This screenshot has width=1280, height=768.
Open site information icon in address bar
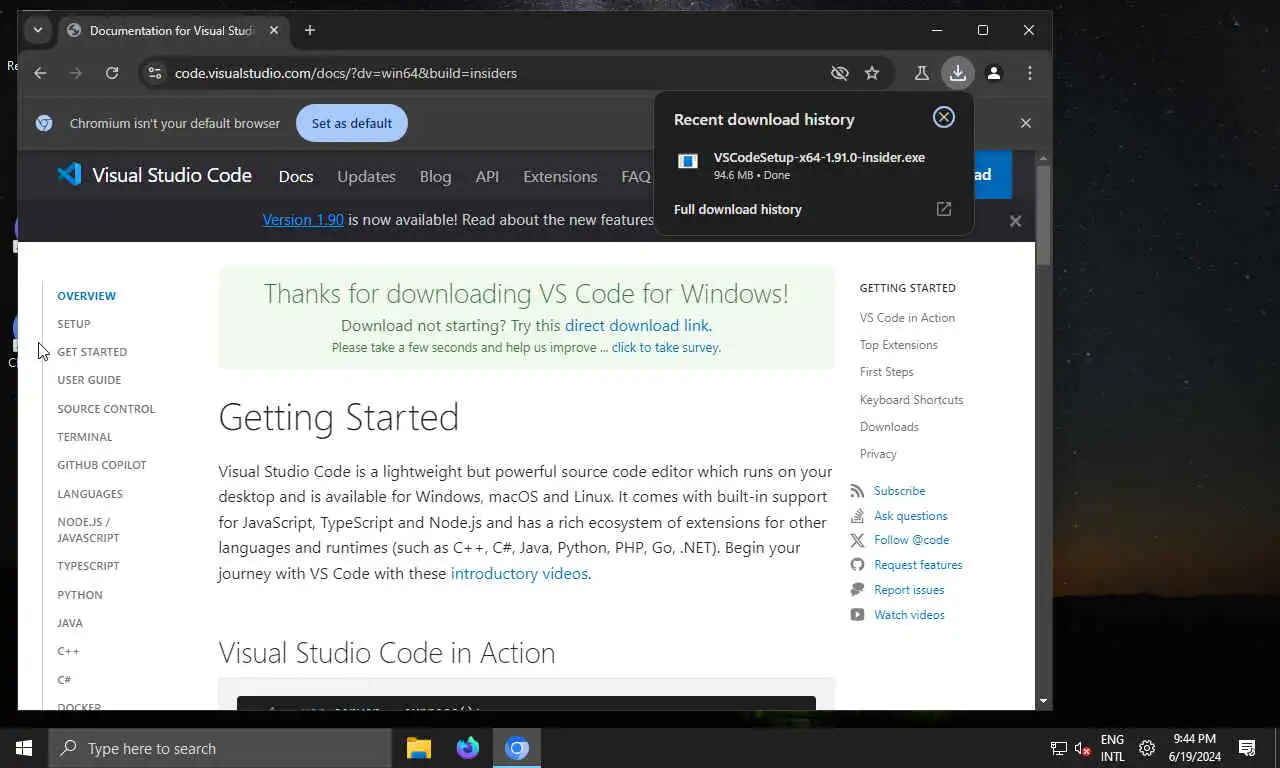153,73
